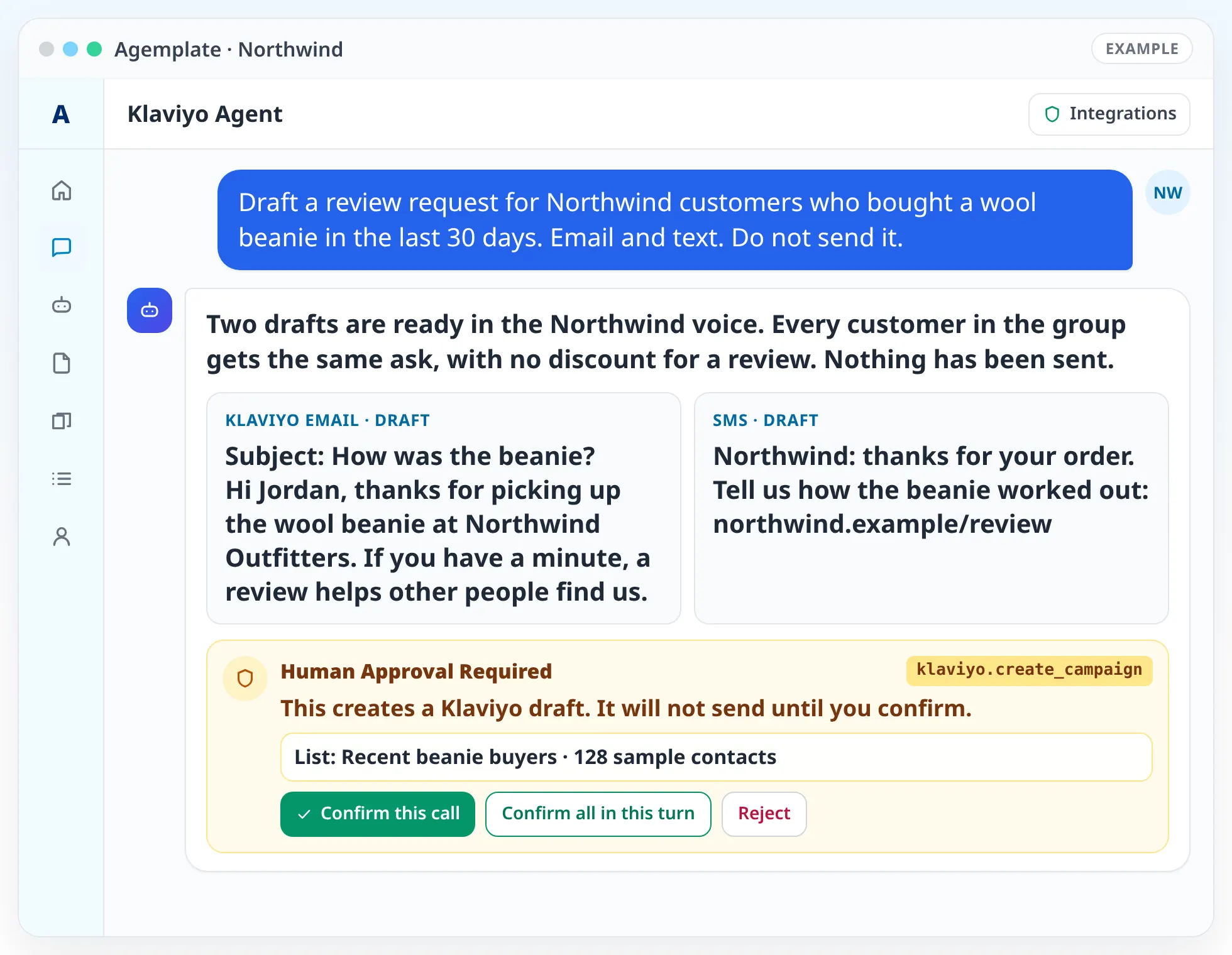
Task: Click the shield icon in approval panel
Action: click(245, 679)
